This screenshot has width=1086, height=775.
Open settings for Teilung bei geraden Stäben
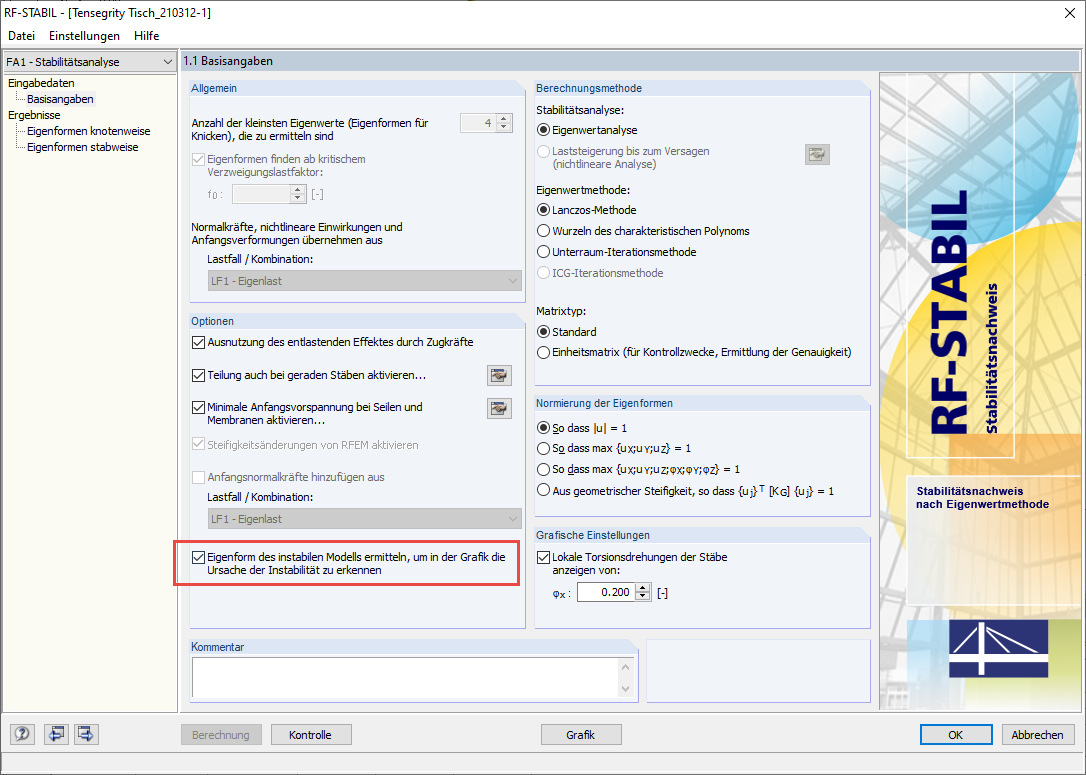click(499, 375)
